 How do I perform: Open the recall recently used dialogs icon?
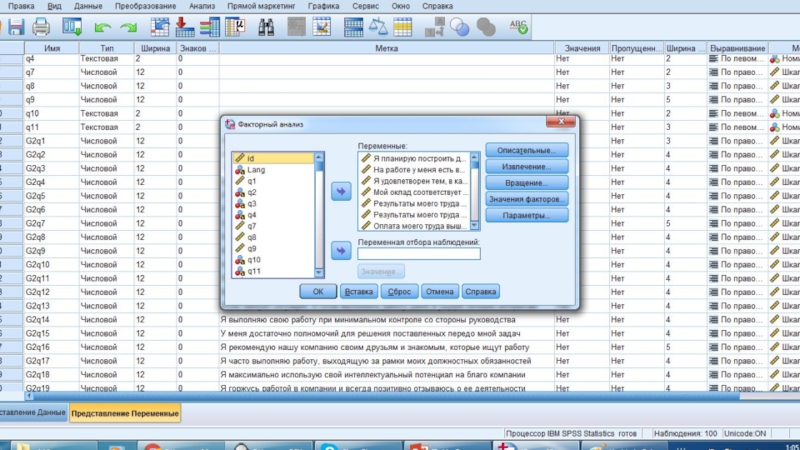click(72, 27)
